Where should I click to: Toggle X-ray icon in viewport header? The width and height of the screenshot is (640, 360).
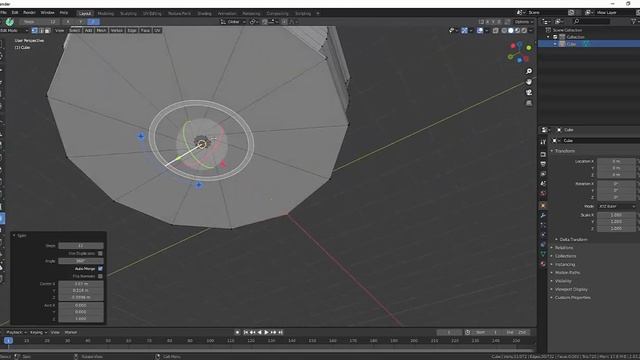pyautogui.click(x=495, y=31)
